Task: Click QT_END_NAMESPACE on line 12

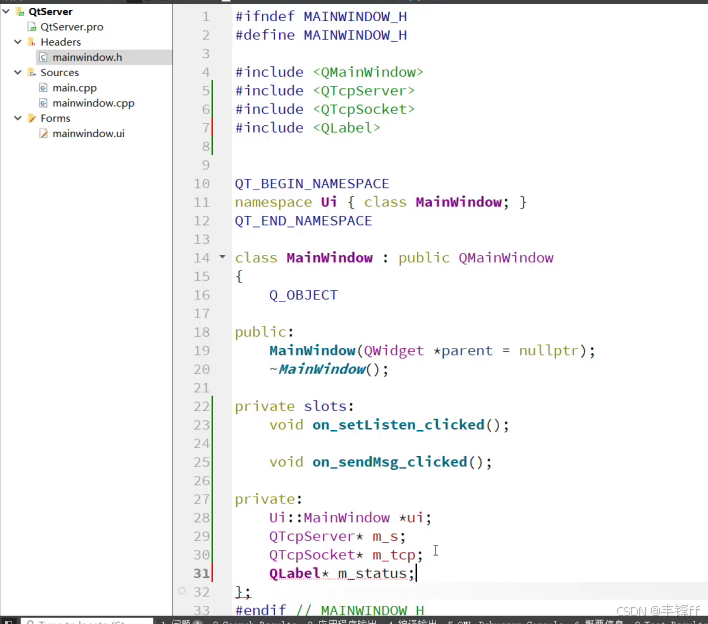Action: (x=303, y=221)
